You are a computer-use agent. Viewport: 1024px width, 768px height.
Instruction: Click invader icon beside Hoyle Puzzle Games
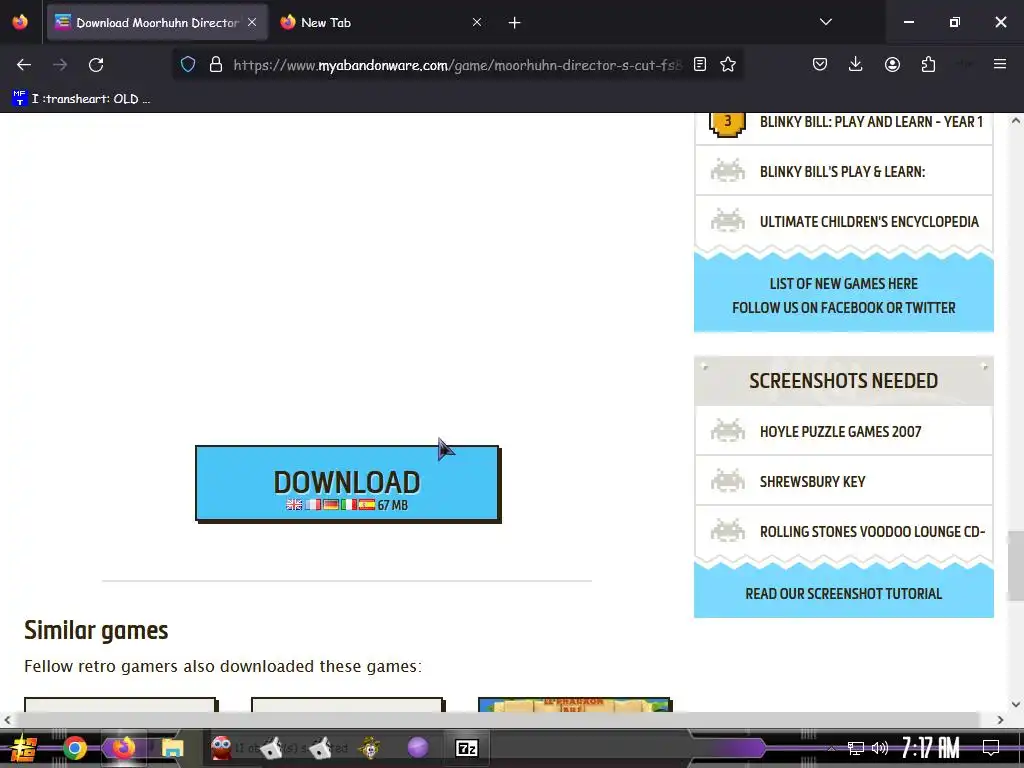click(x=728, y=432)
